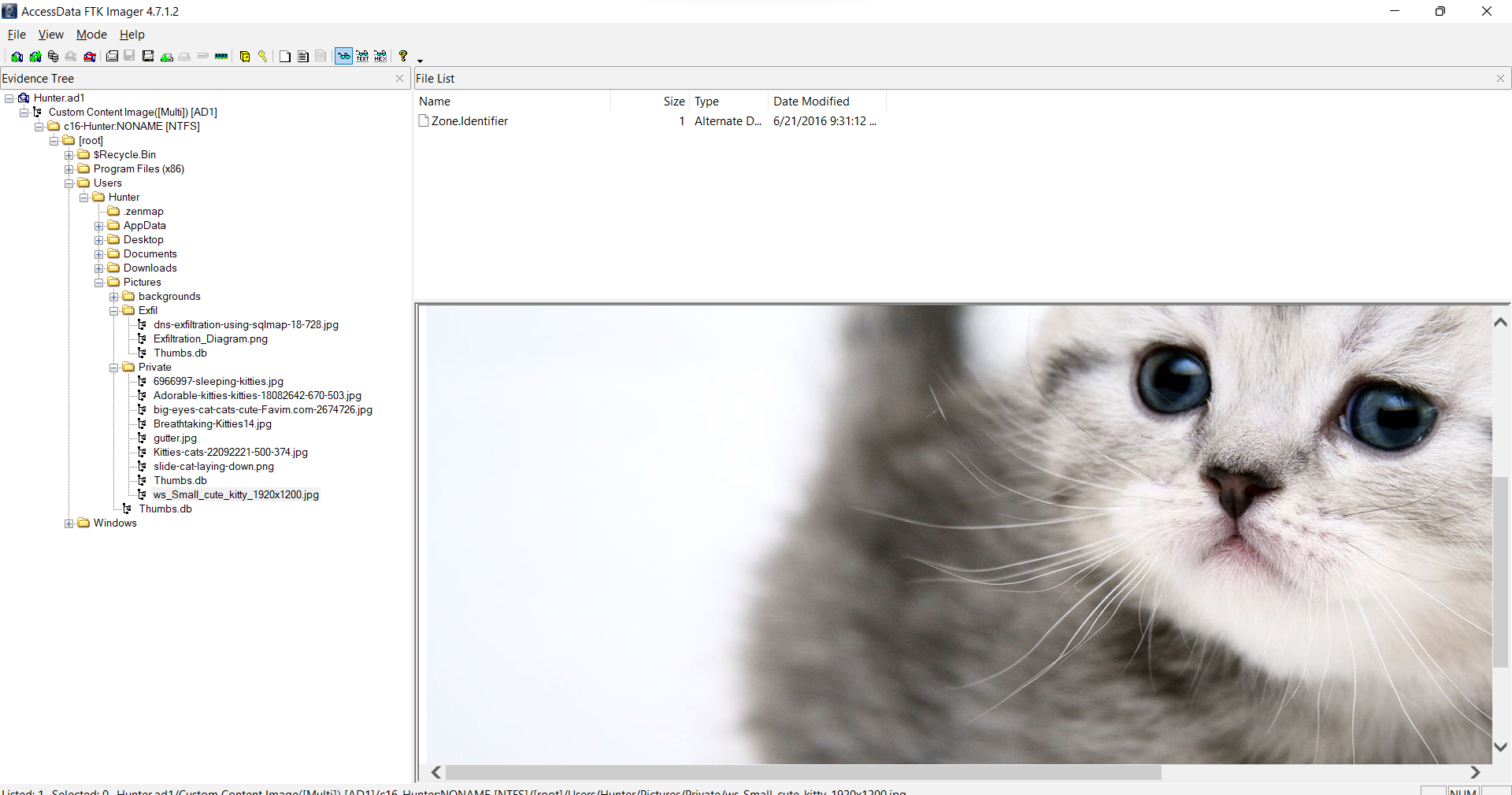Click the Create Disk Image icon

[x=112, y=56]
